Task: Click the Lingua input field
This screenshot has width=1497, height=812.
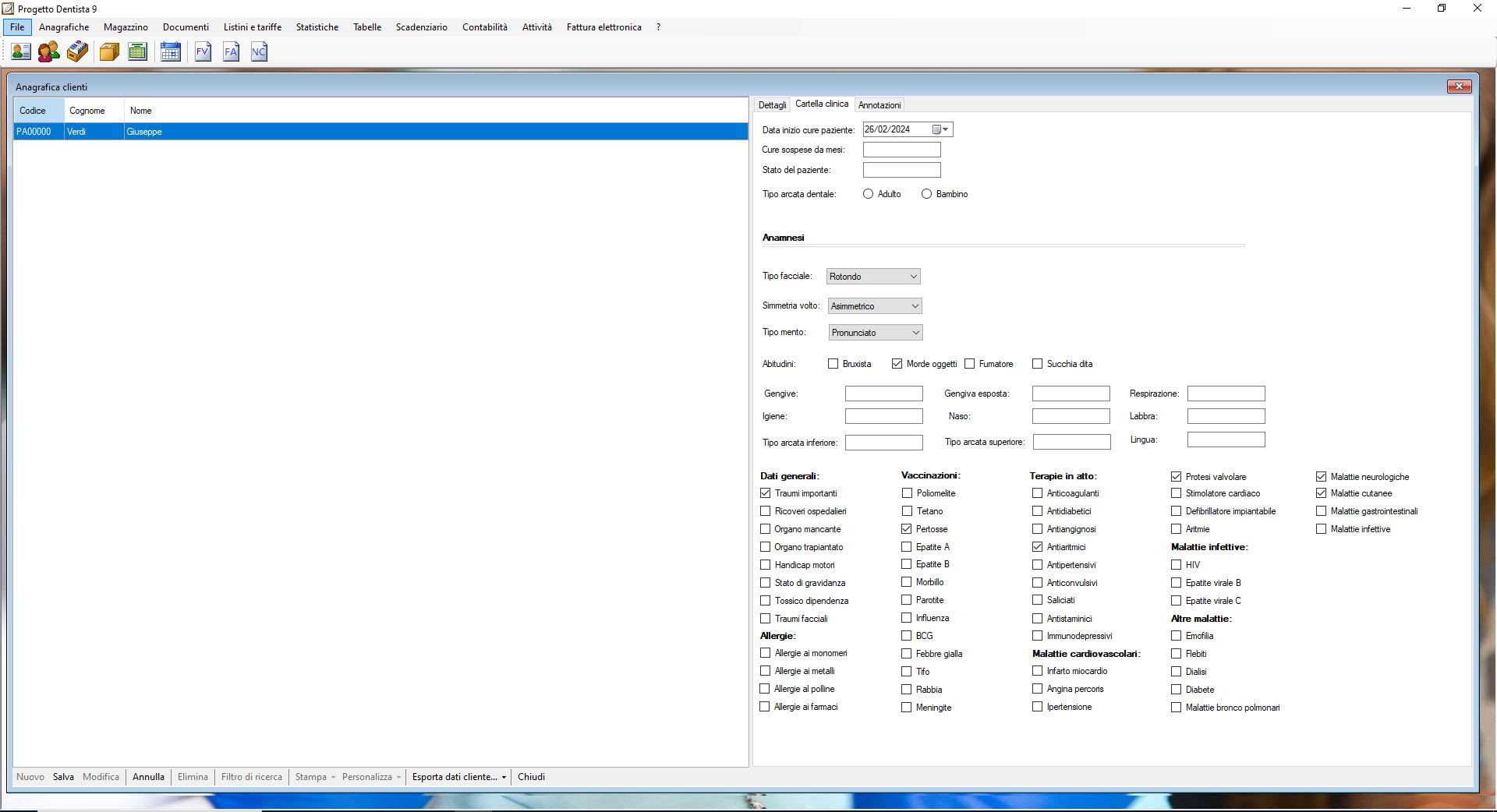Action: tap(1226, 440)
